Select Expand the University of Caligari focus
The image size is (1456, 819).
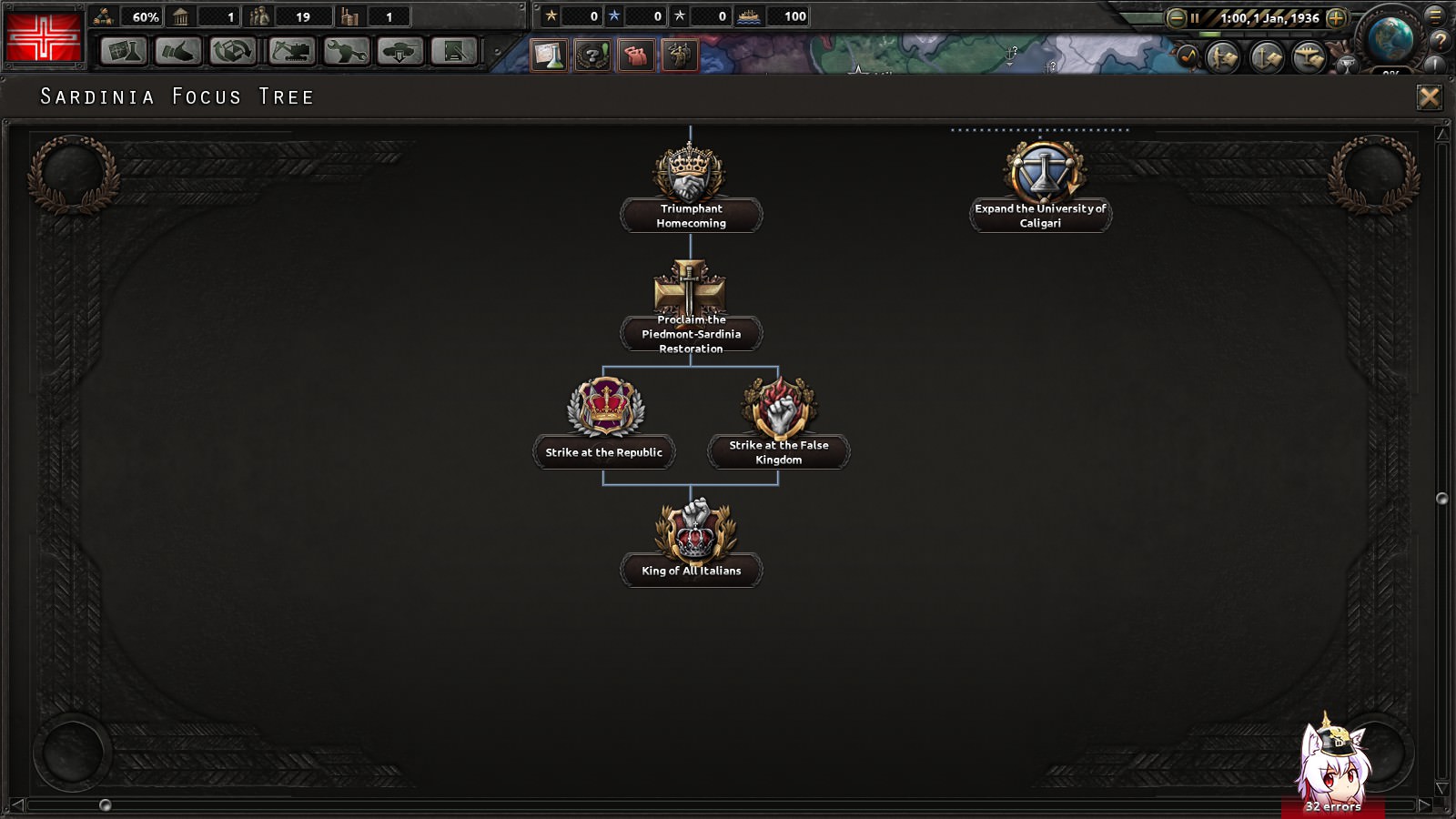pos(1041,216)
